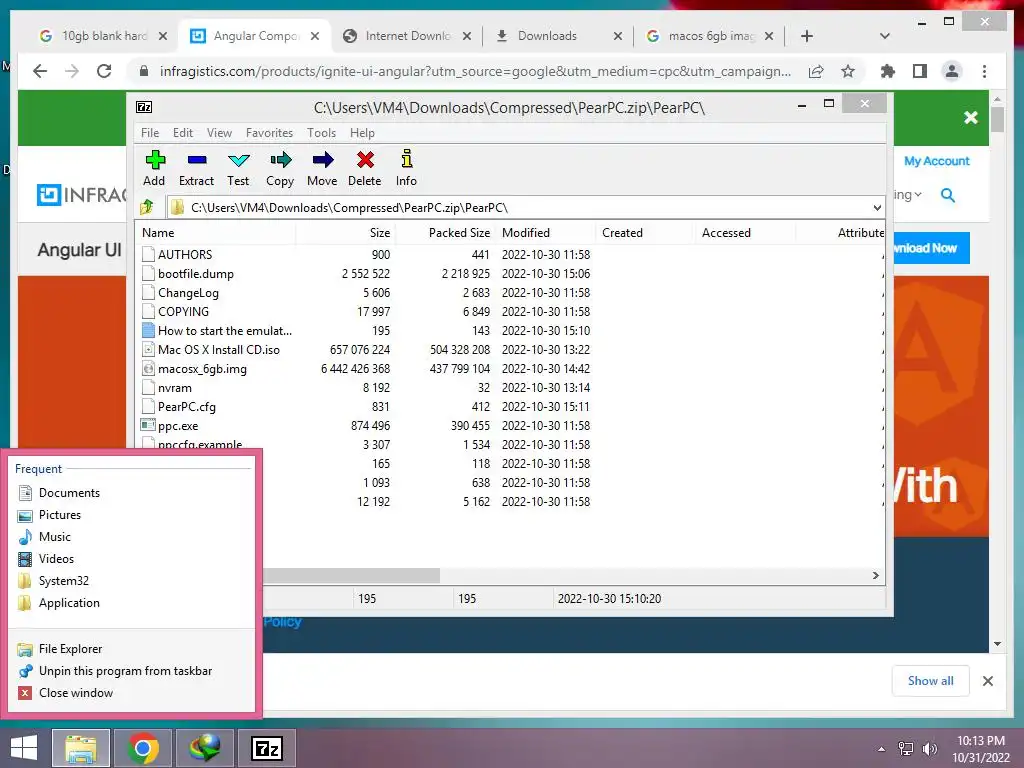Click the Chrome back arrow
The height and width of the screenshot is (768, 1024).
pyautogui.click(x=40, y=71)
